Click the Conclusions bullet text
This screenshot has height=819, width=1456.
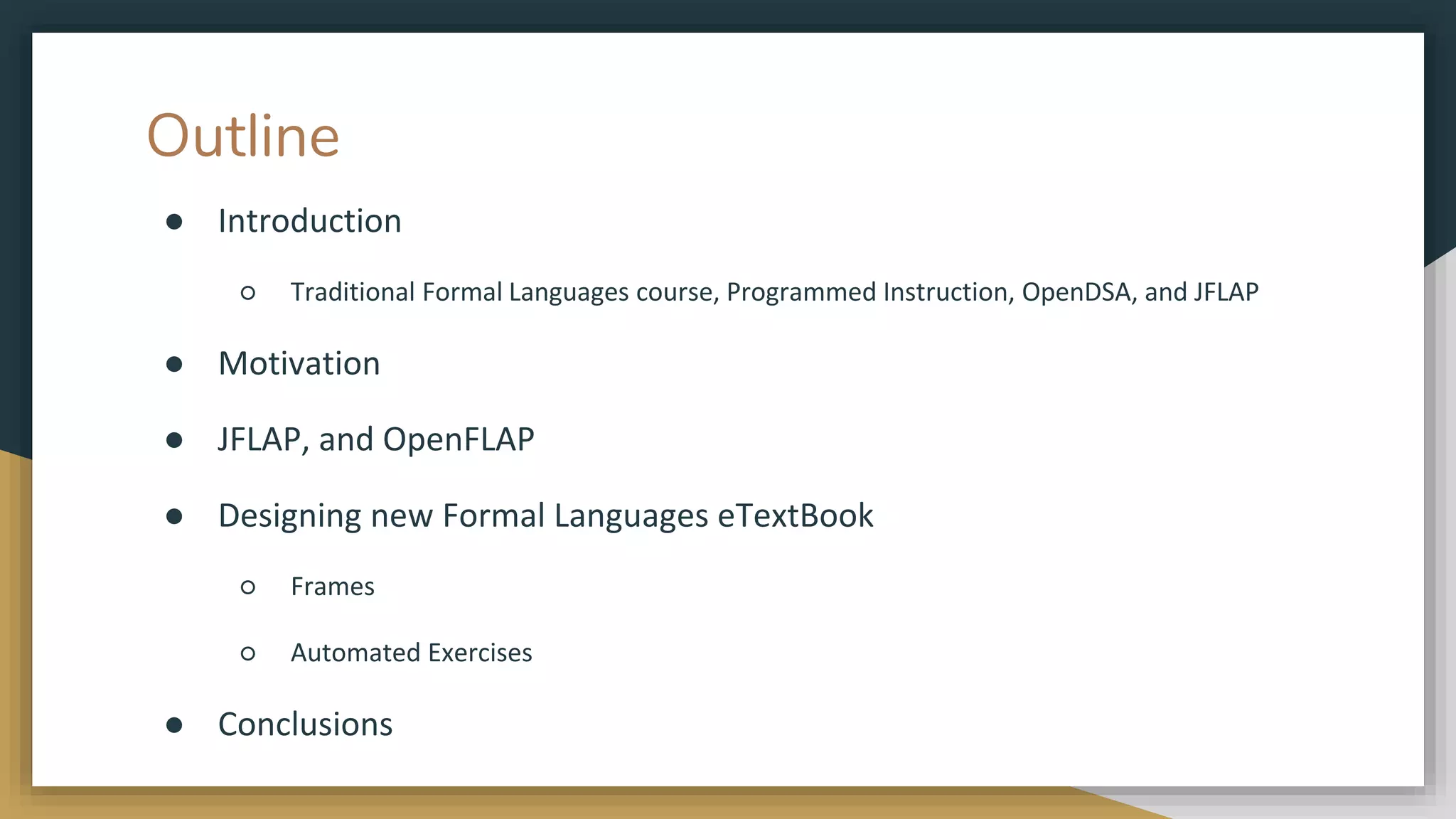coord(305,724)
